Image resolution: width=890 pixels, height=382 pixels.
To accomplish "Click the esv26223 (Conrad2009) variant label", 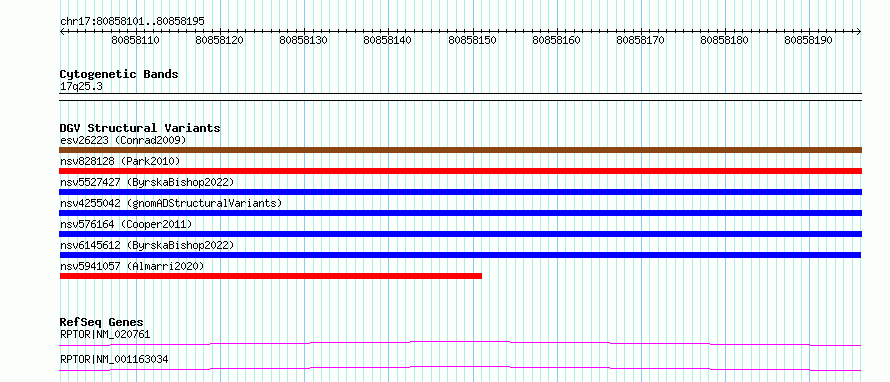I will point(123,140).
